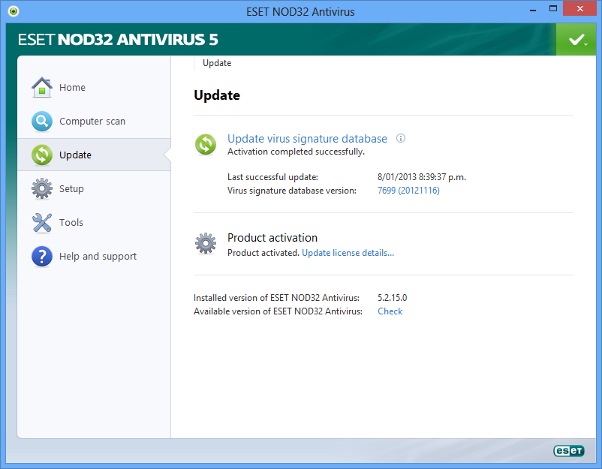The height and width of the screenshot is (469, 602).
Task: Select the Update menu item
Action: pos(94,155)
